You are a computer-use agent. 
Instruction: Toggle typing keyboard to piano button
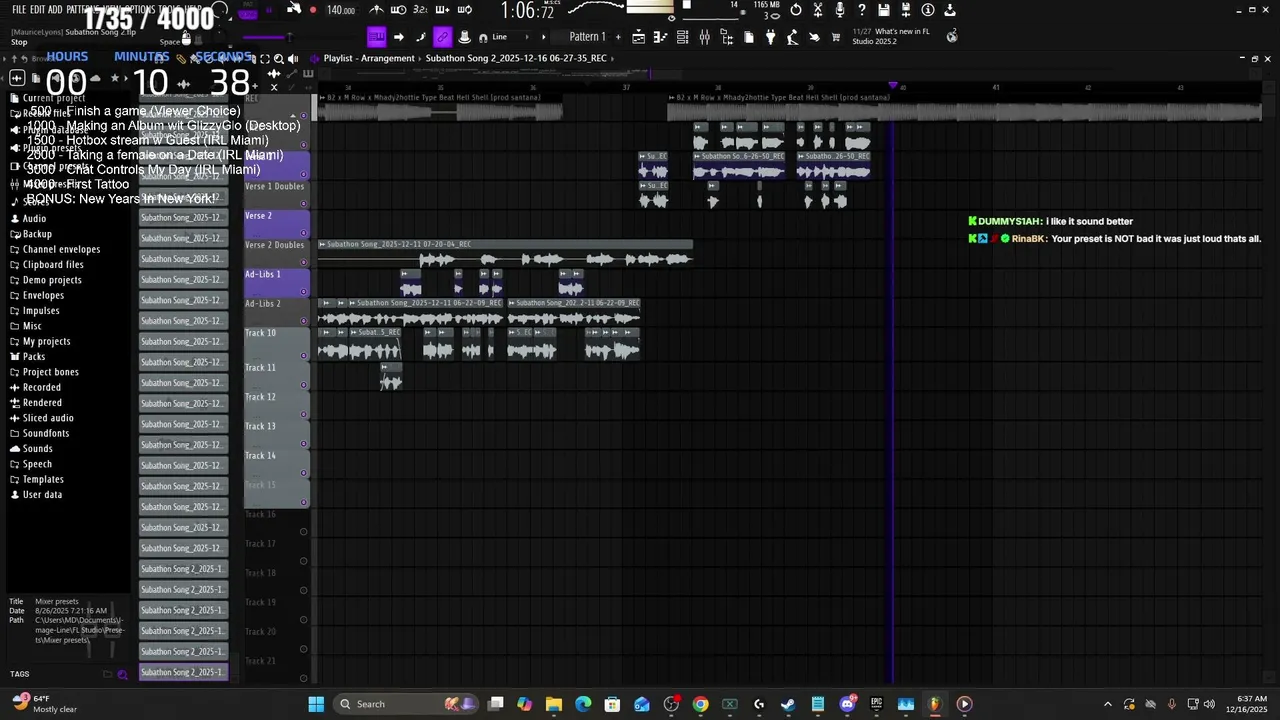pos(377,37)
